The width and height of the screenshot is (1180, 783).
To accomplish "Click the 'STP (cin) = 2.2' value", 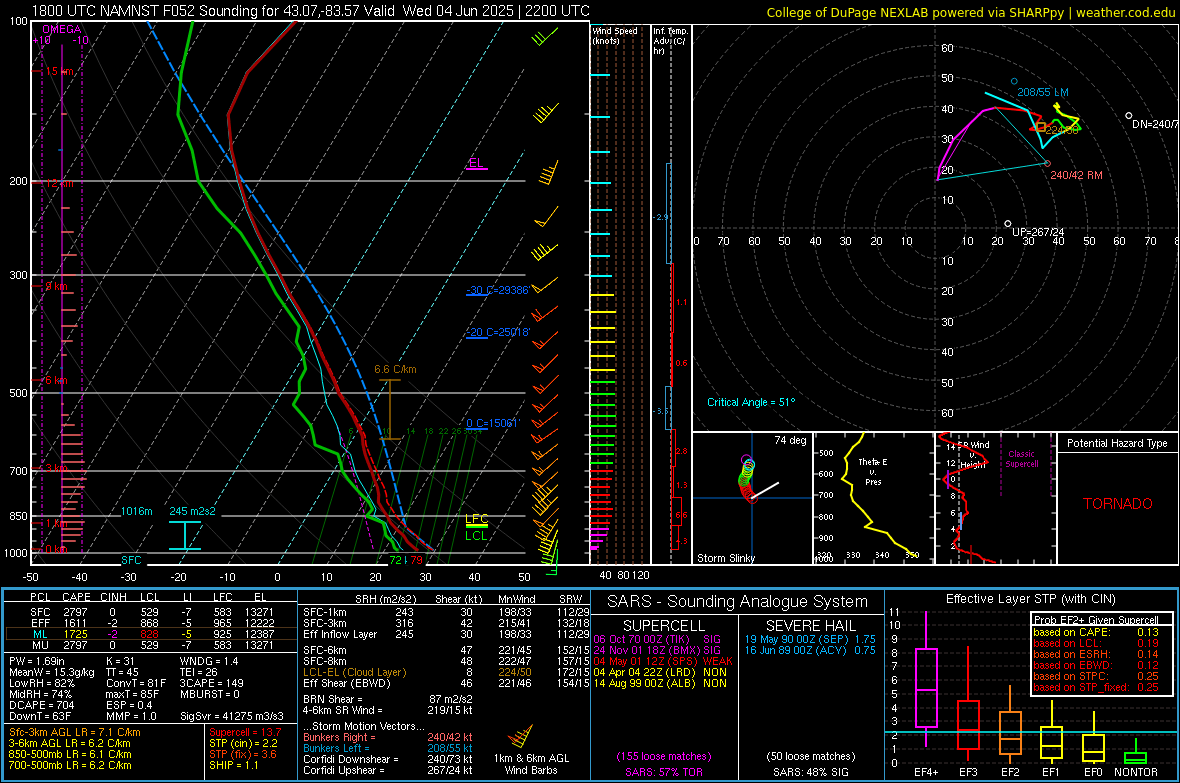I will pyautogui.click(x=243, y=743).
